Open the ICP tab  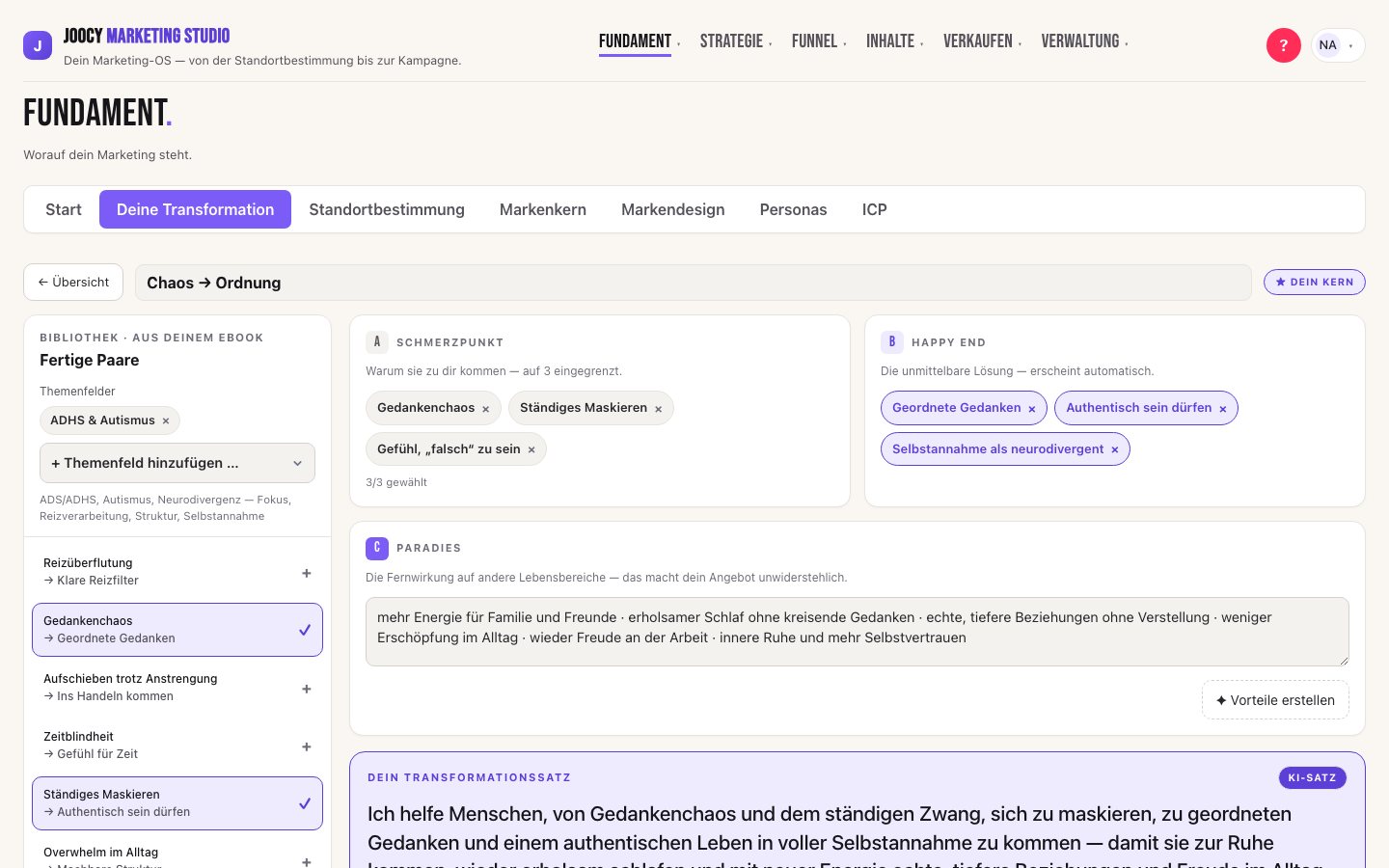coord(875,209)
